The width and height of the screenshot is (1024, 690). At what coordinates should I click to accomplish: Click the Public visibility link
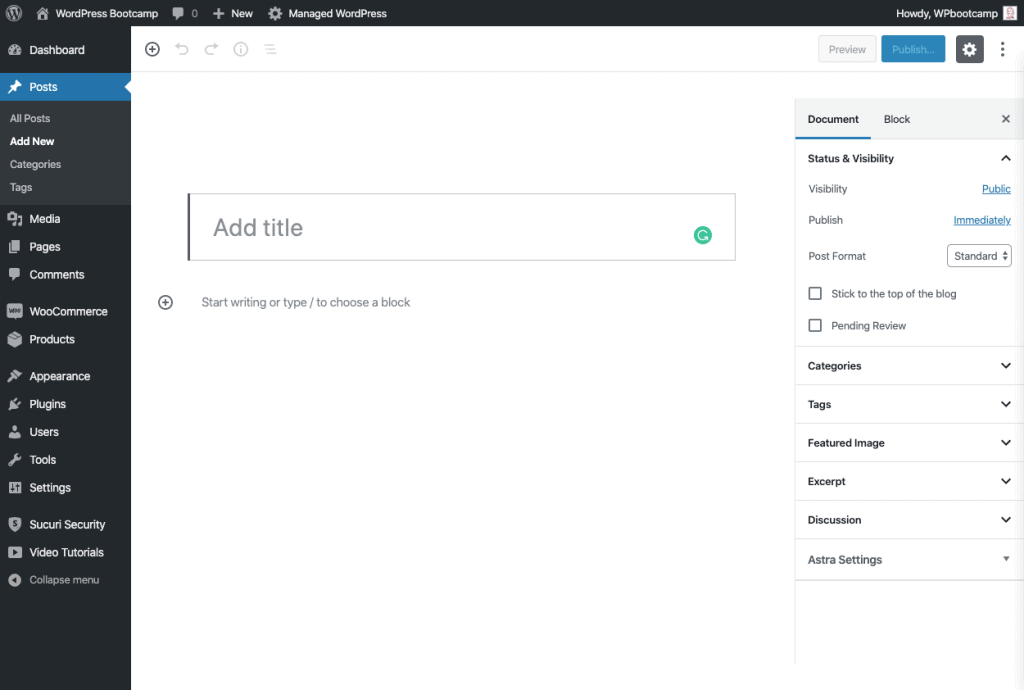click(x=996, y=189)
